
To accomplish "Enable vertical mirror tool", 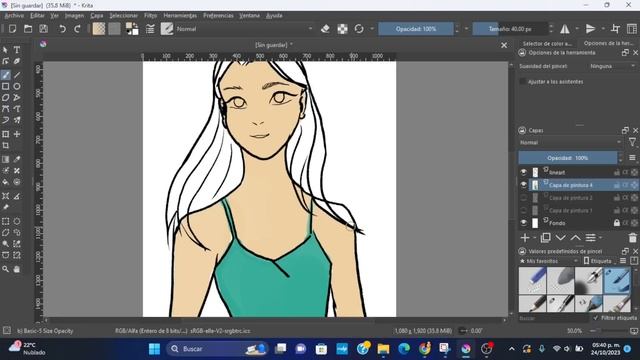I will tap(590, 29).
